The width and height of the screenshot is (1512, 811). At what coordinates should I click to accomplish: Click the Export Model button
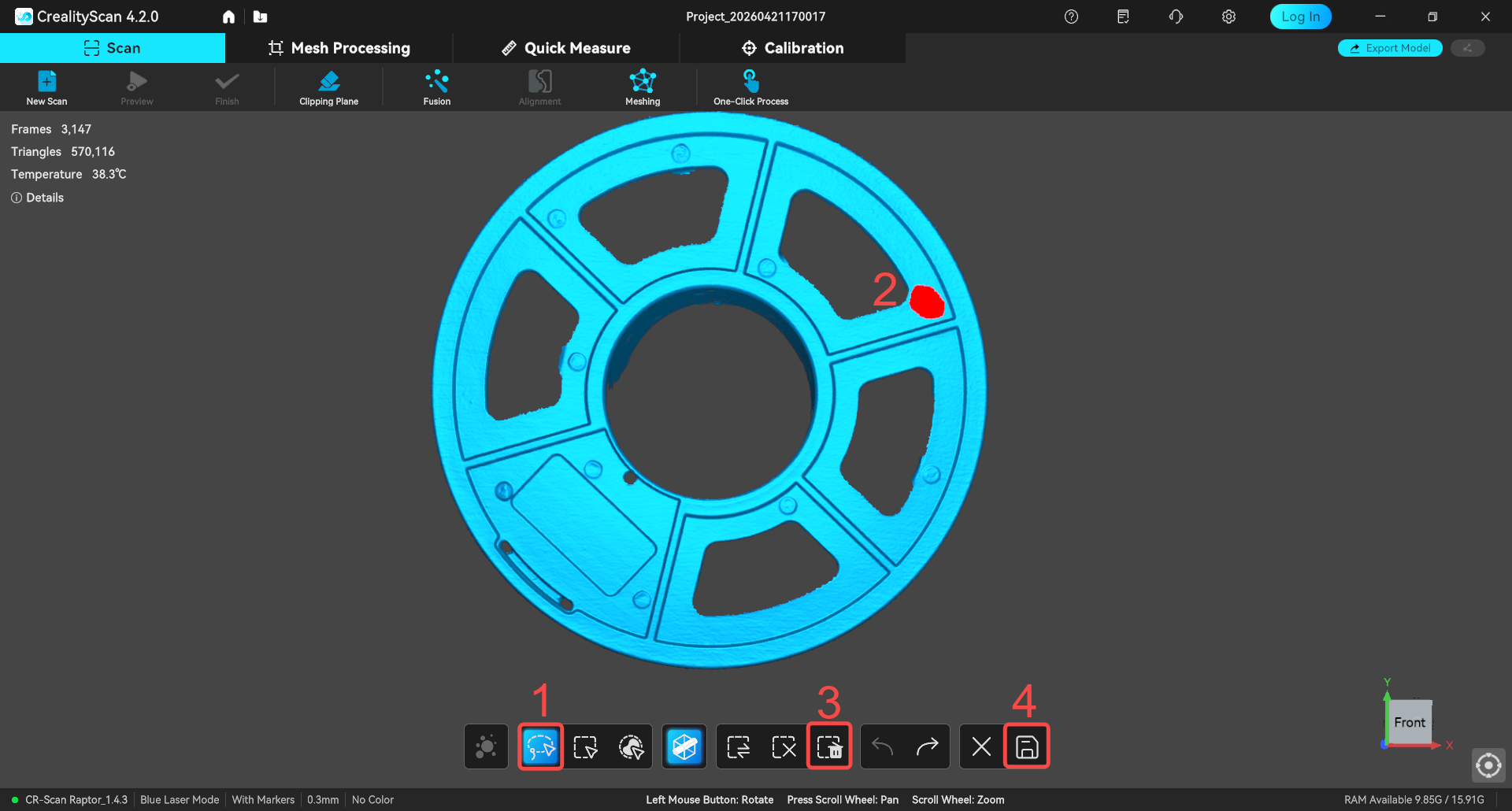coord(1390,48)
